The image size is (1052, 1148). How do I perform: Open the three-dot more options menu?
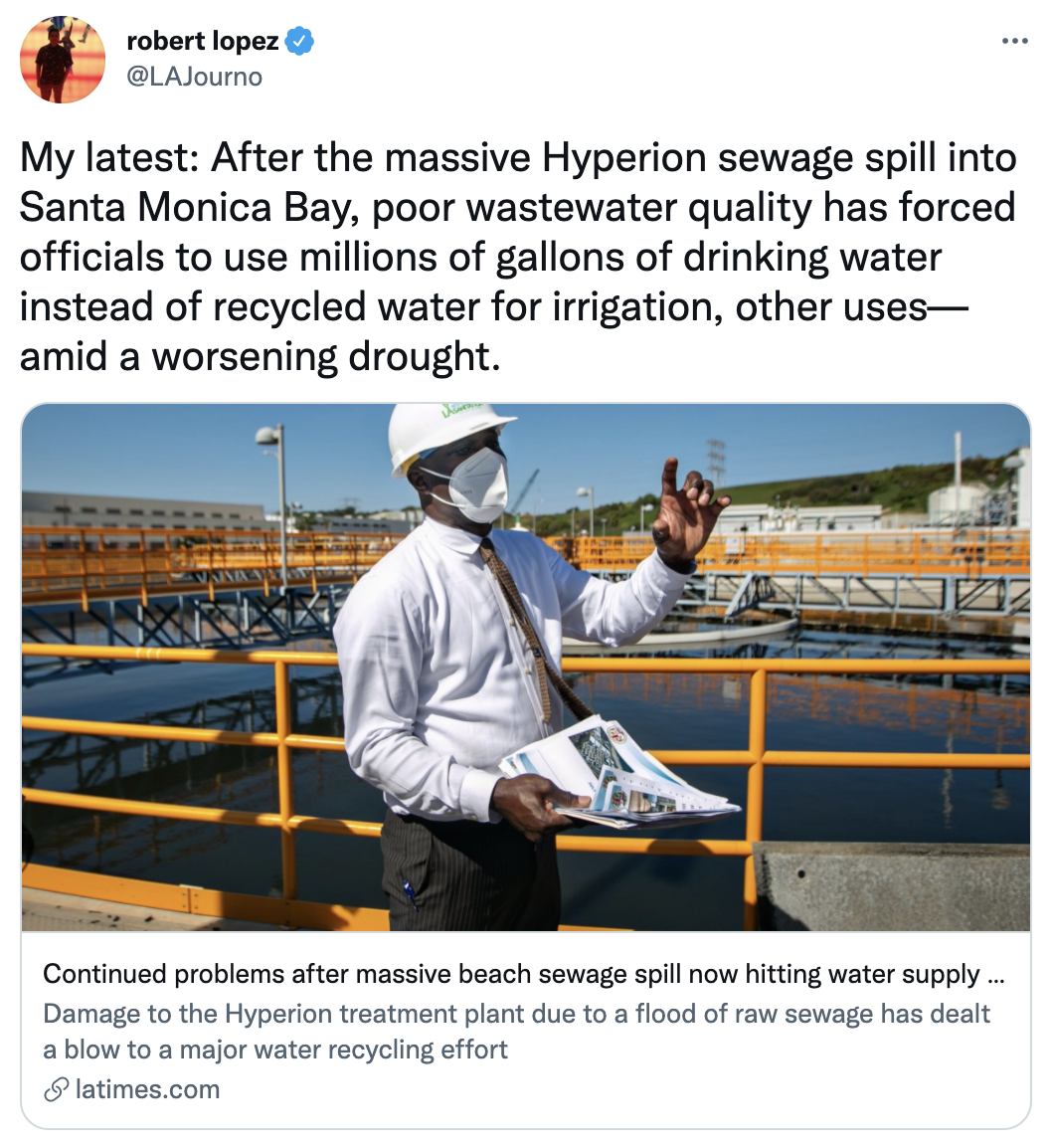(1014, 41)
